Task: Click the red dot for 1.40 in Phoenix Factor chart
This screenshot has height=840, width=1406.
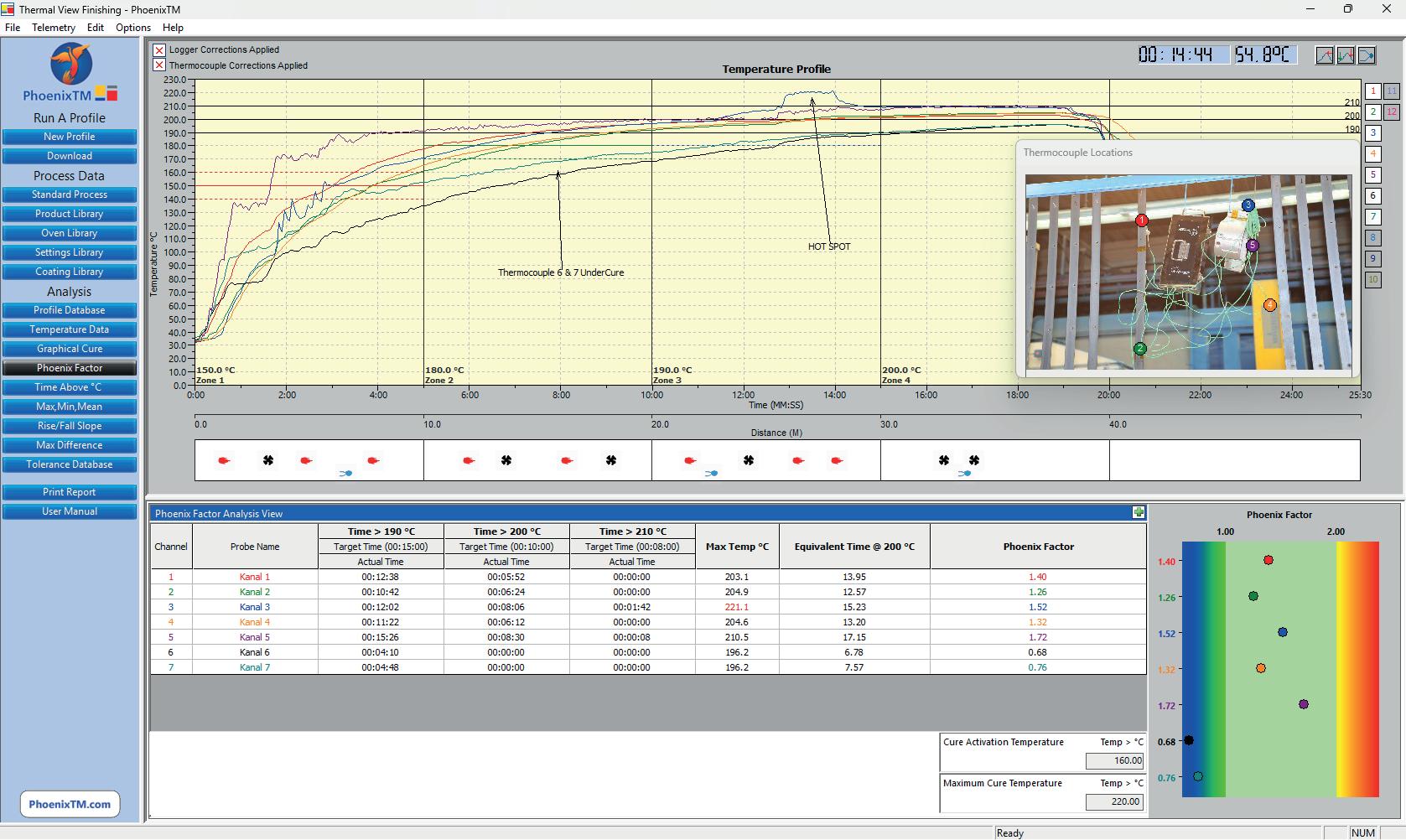Action: (1269, 560)
